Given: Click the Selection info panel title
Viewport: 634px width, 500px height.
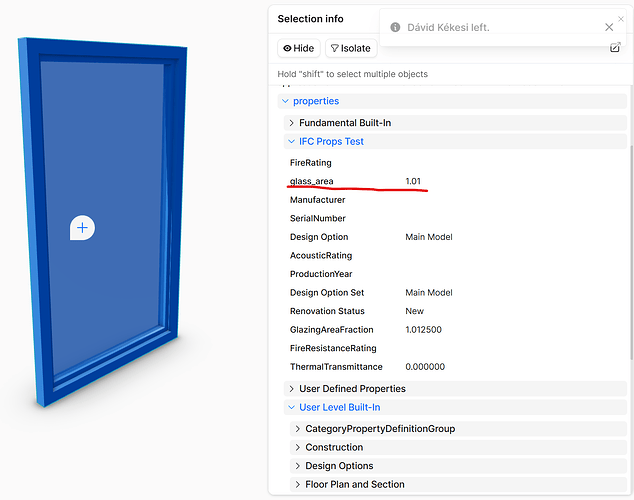Looking at the screenshot, I should (x=310, y=19).
